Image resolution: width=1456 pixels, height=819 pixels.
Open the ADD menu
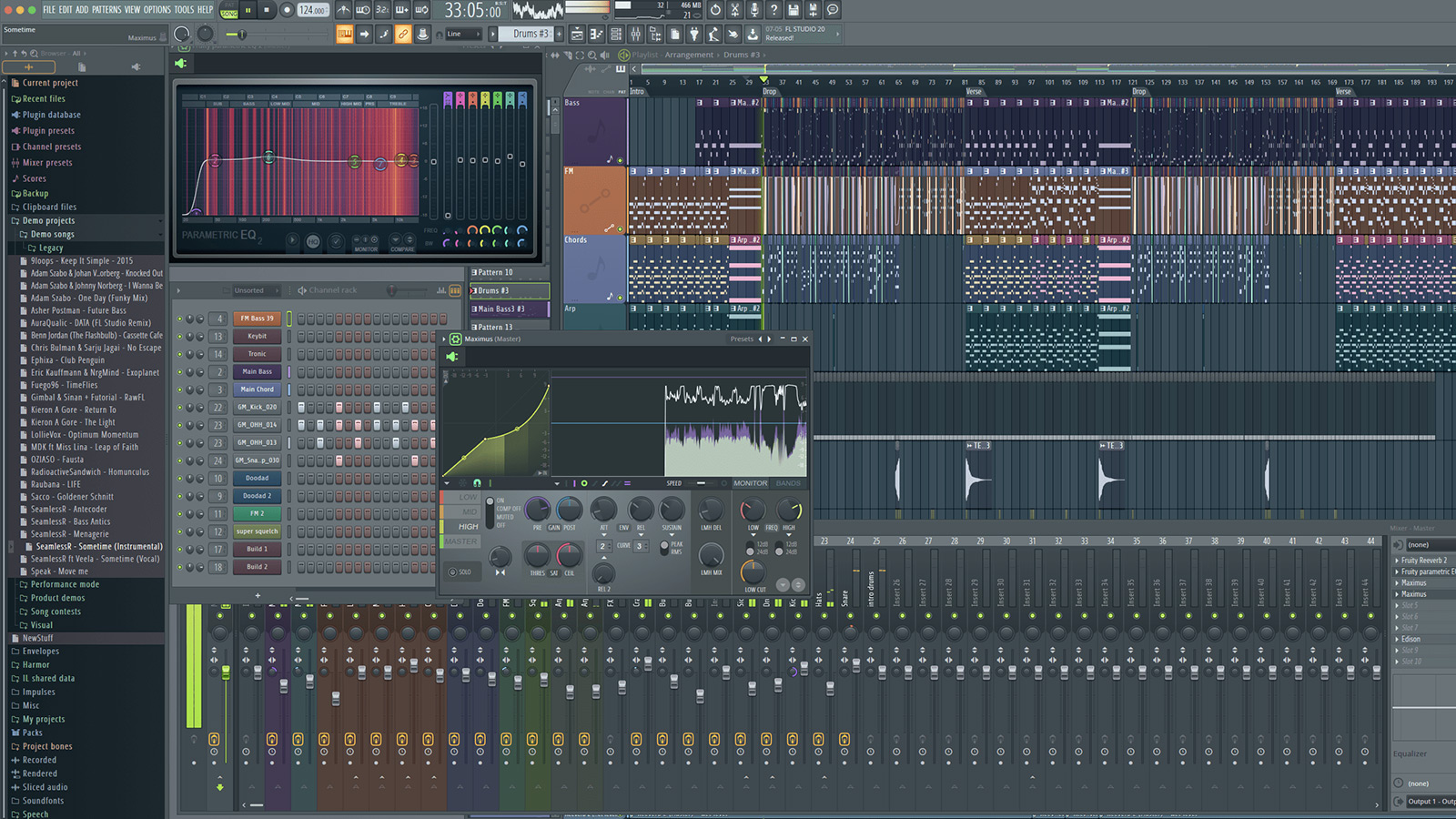point(82,10)
